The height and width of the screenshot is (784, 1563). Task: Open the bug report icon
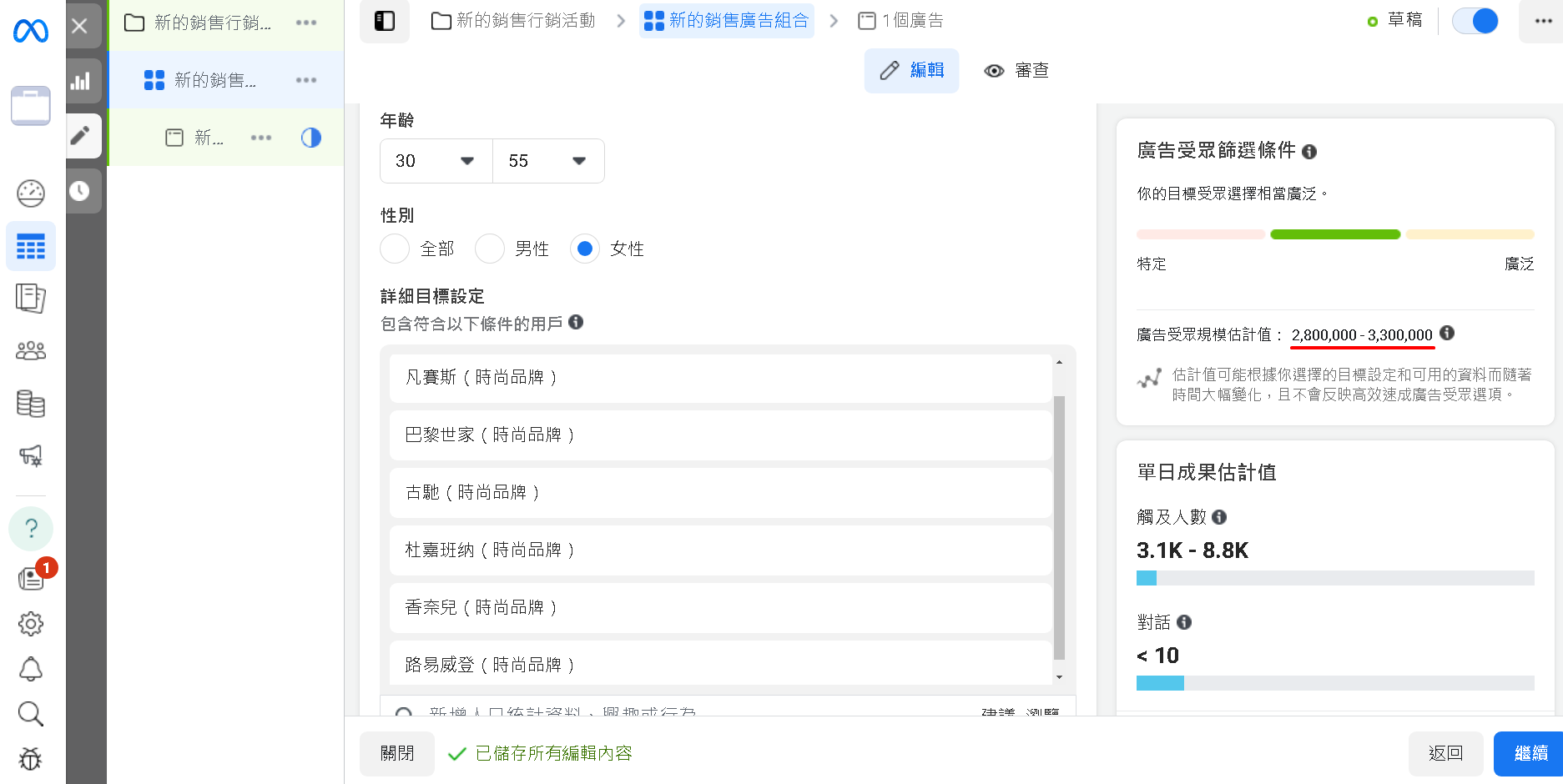(31, 759)
